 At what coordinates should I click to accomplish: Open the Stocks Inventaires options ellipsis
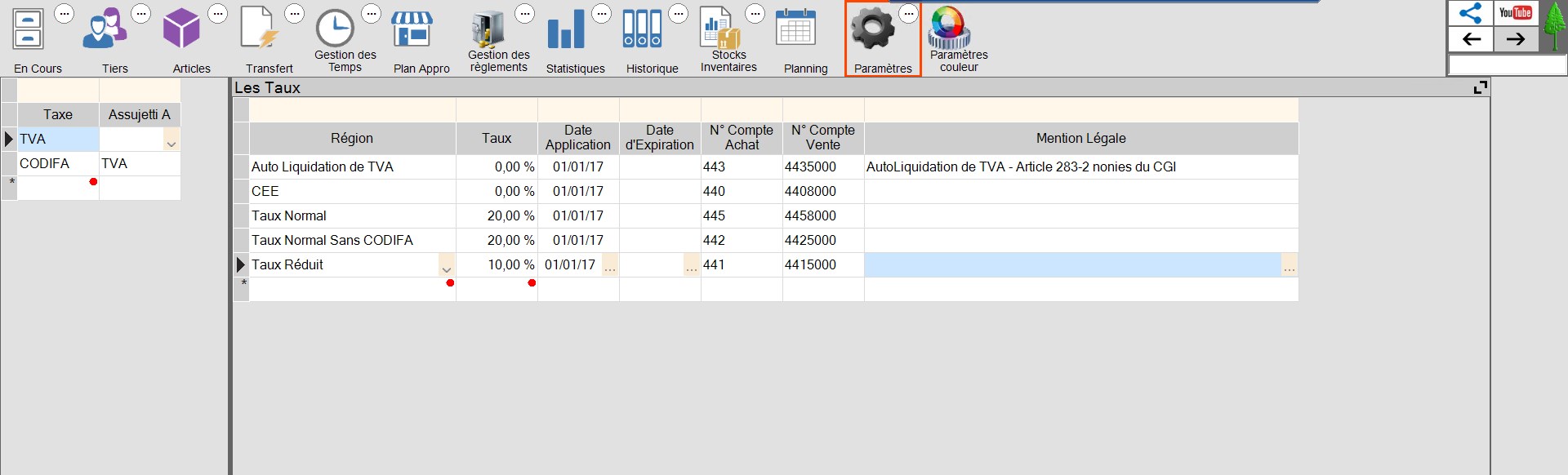[755, 13]
